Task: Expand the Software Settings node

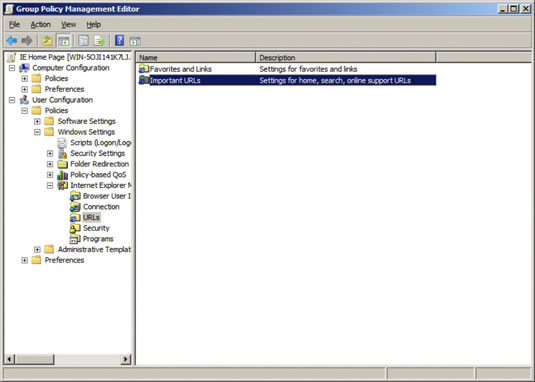Action: point(37,121)
